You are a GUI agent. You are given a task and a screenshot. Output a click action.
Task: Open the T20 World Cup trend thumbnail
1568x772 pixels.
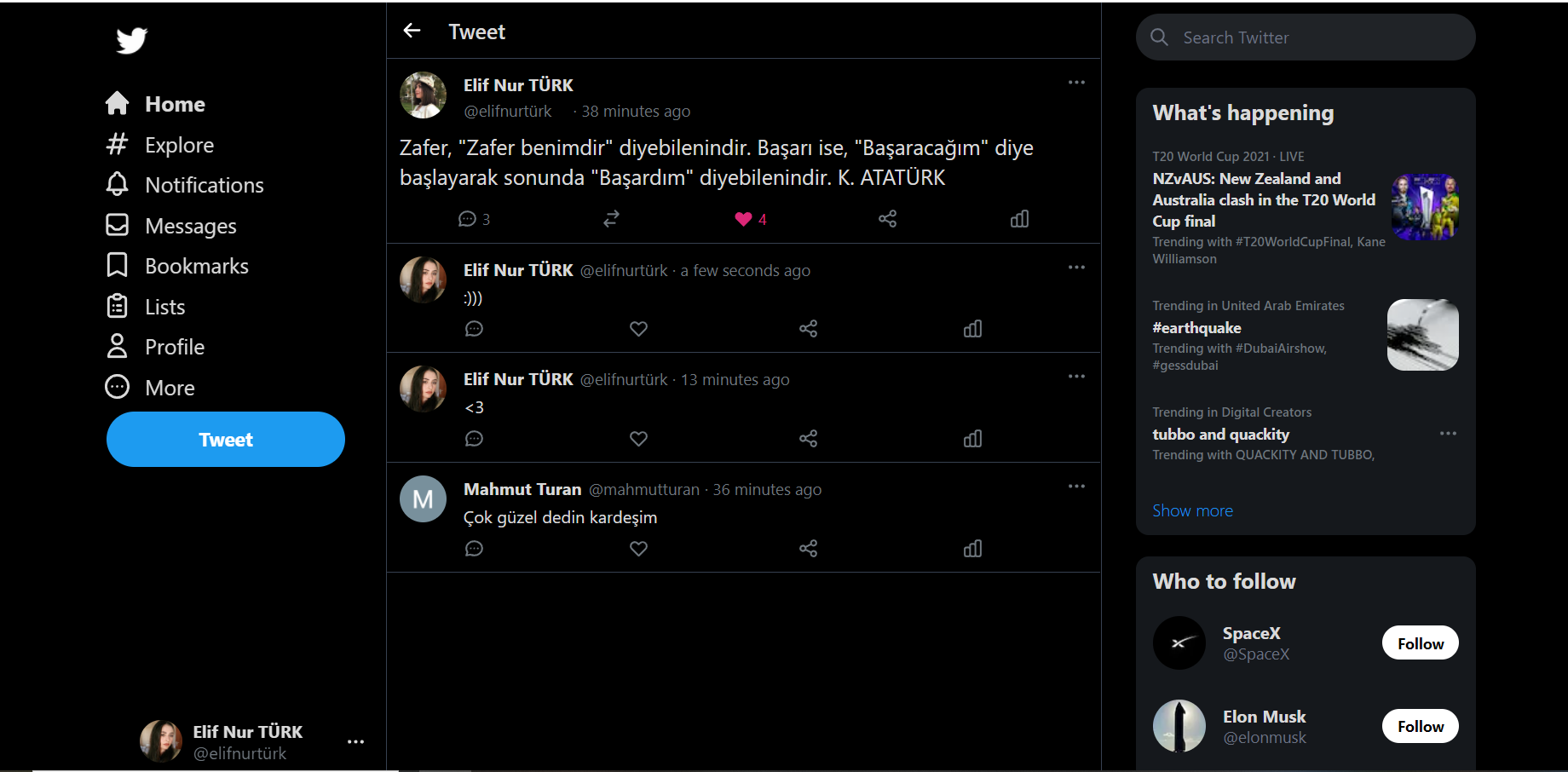pyautogui.click(x=1425, y=207)
